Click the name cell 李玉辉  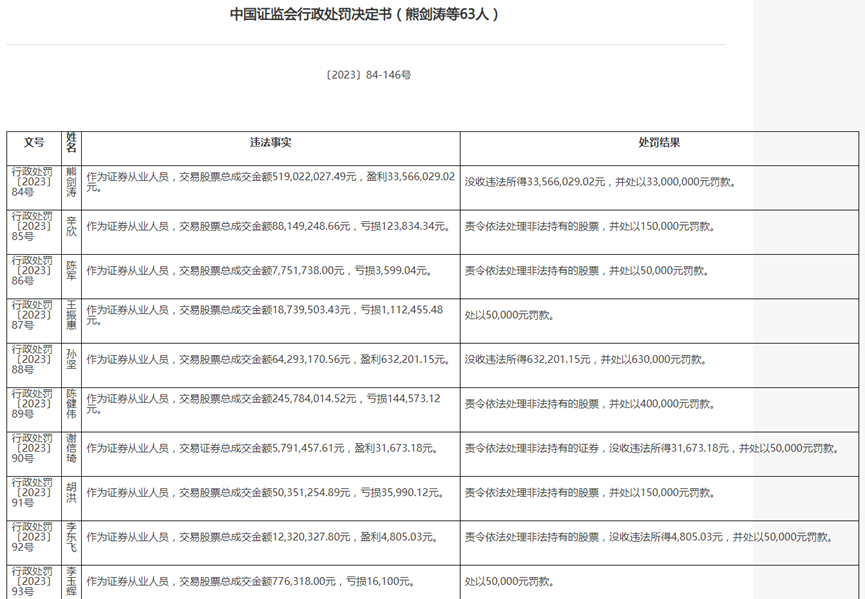tap(72, 582)
